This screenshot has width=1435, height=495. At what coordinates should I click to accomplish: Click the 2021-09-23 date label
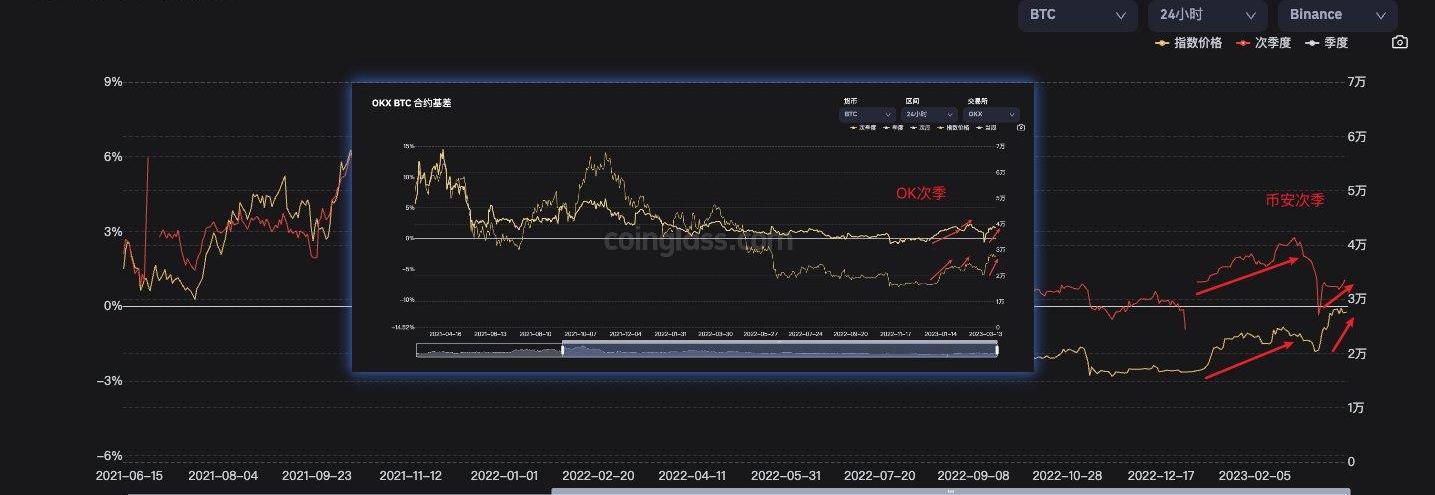[317, 477]
